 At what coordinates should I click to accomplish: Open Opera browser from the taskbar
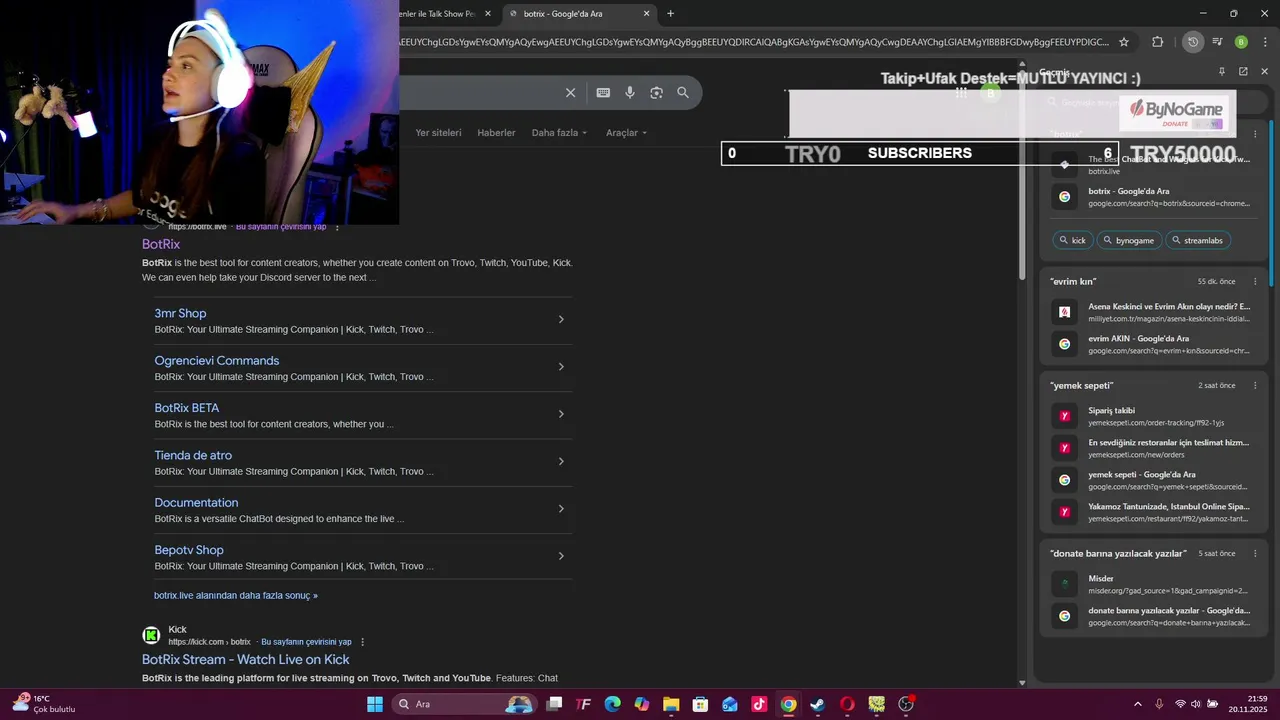click(847, 704)
